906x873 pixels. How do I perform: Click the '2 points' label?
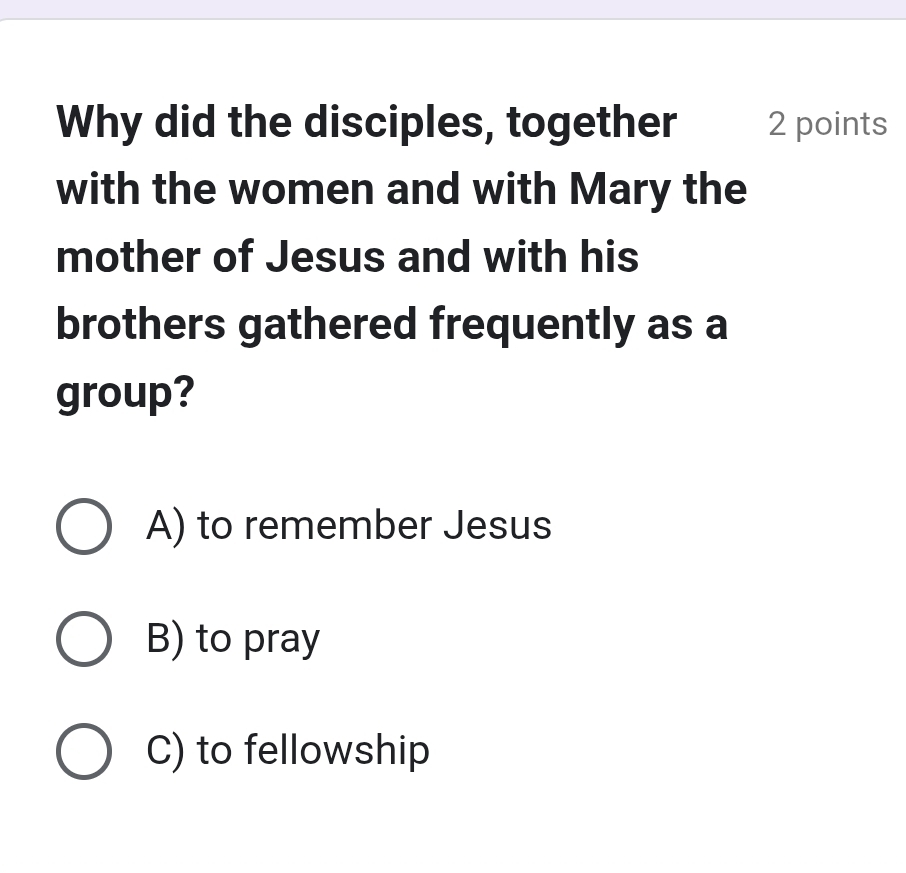click(827, 124)
